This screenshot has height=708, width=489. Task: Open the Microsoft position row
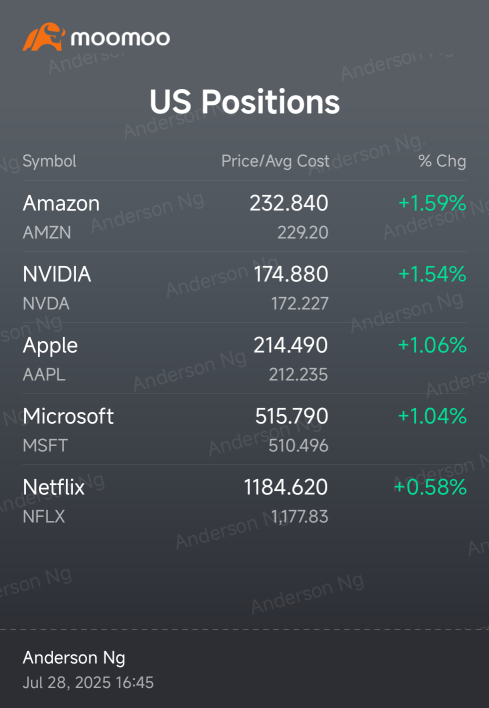tap(244, 429)
